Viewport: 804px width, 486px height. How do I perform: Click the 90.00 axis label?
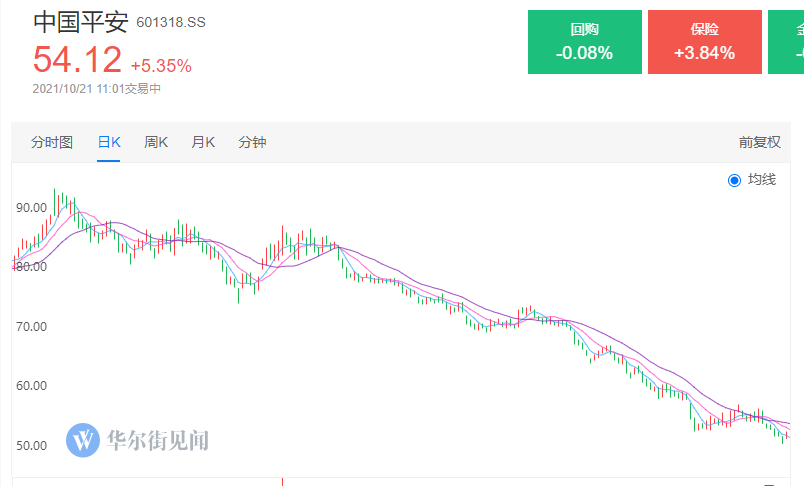(31, 208)
